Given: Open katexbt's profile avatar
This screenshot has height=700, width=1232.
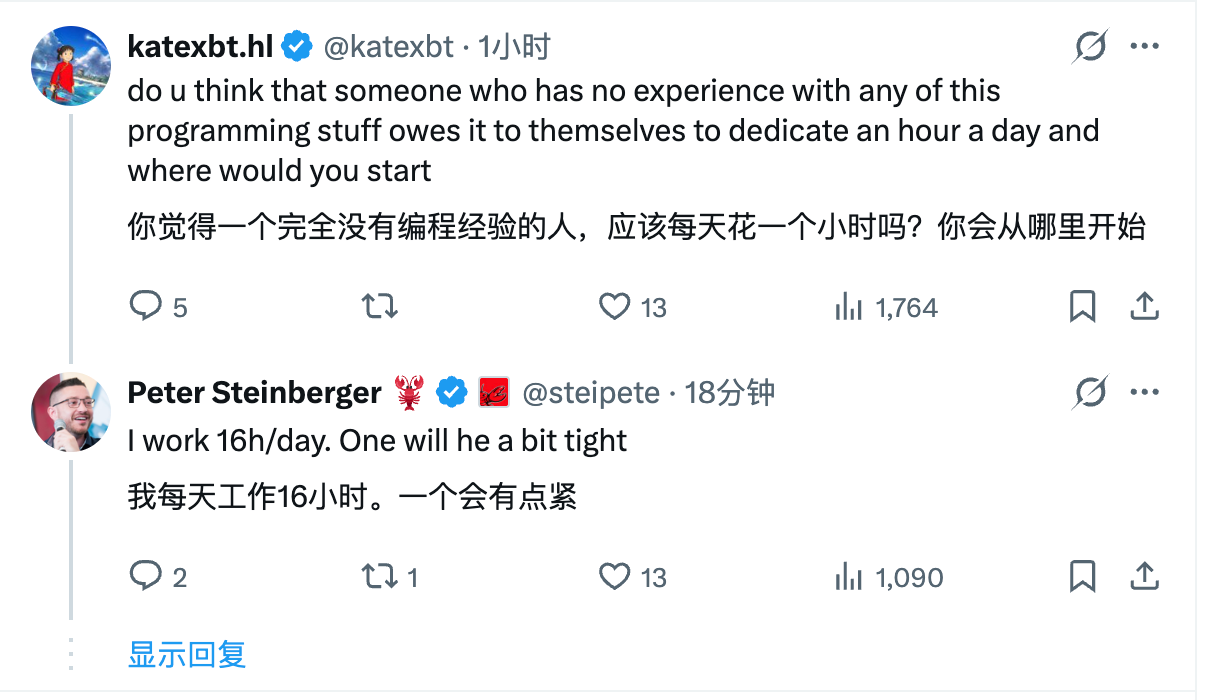Looking at the screenshot, I should [70, 65].
